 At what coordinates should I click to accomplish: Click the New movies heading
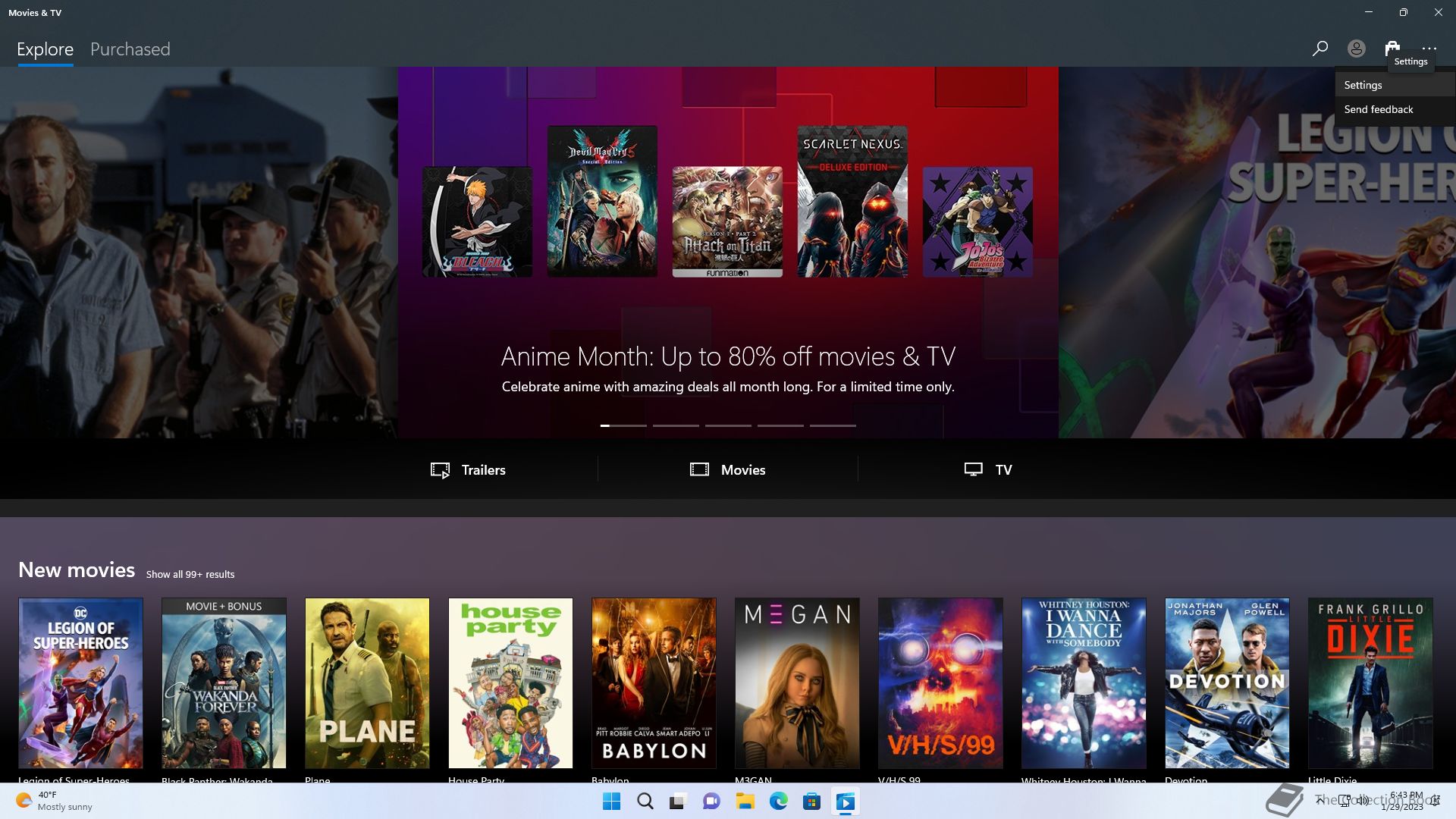[77, 570]
